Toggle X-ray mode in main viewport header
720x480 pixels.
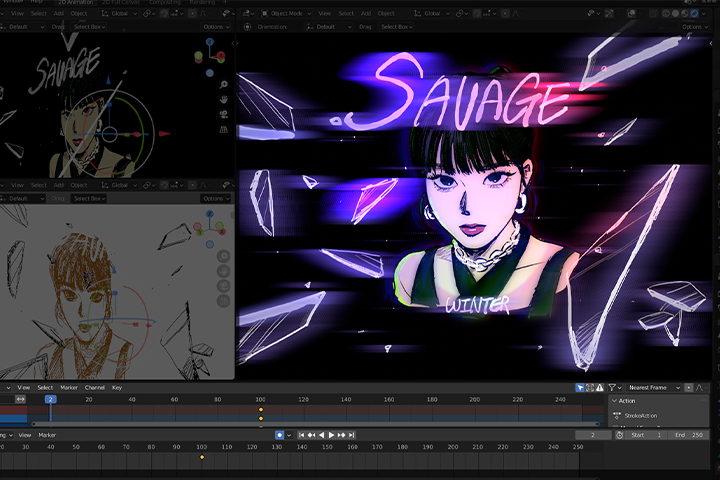652,13
